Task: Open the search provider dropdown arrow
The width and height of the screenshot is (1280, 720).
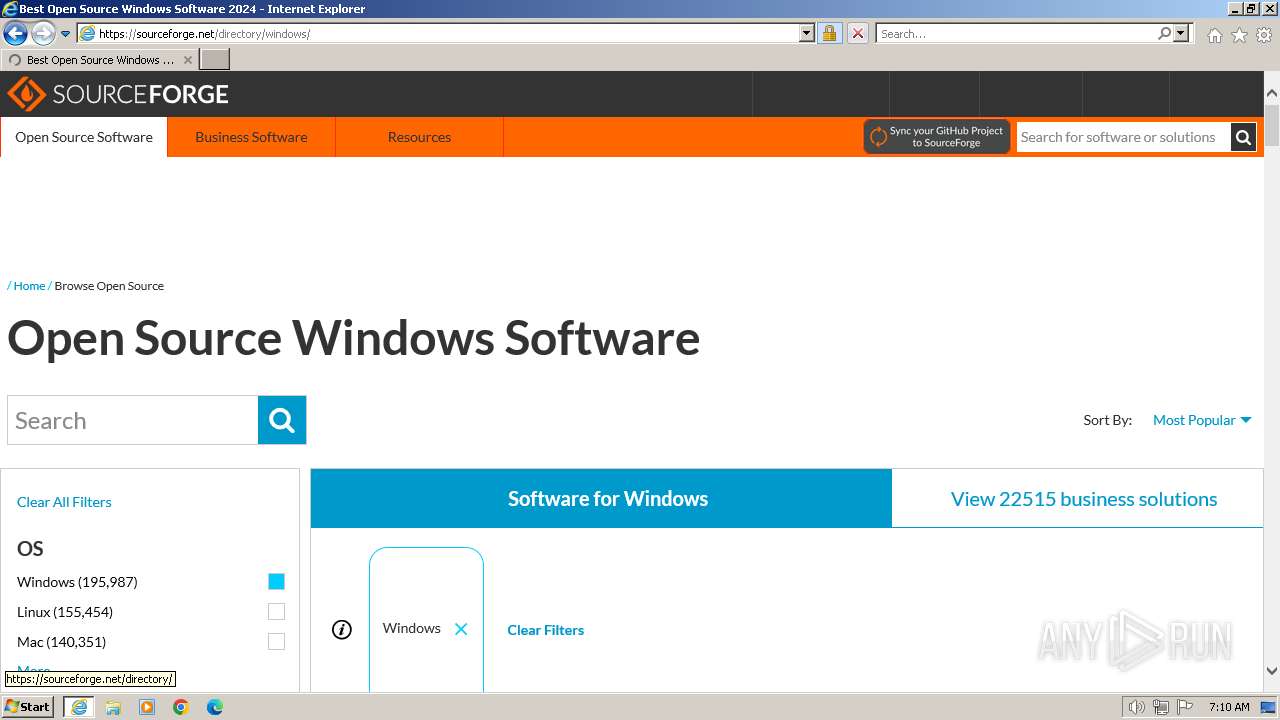Action: coord(1181,33)
